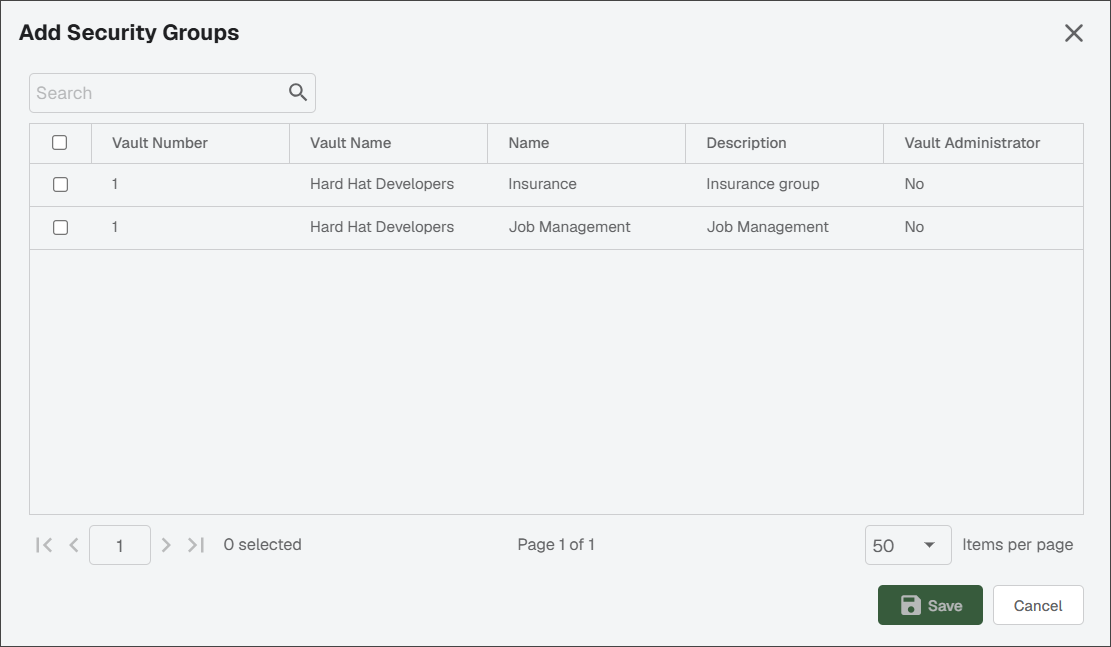Check the Insurance group row checkbox
Image resolution: width=1111 pixels, height=647 pixels.
click(x=60, y=184)
